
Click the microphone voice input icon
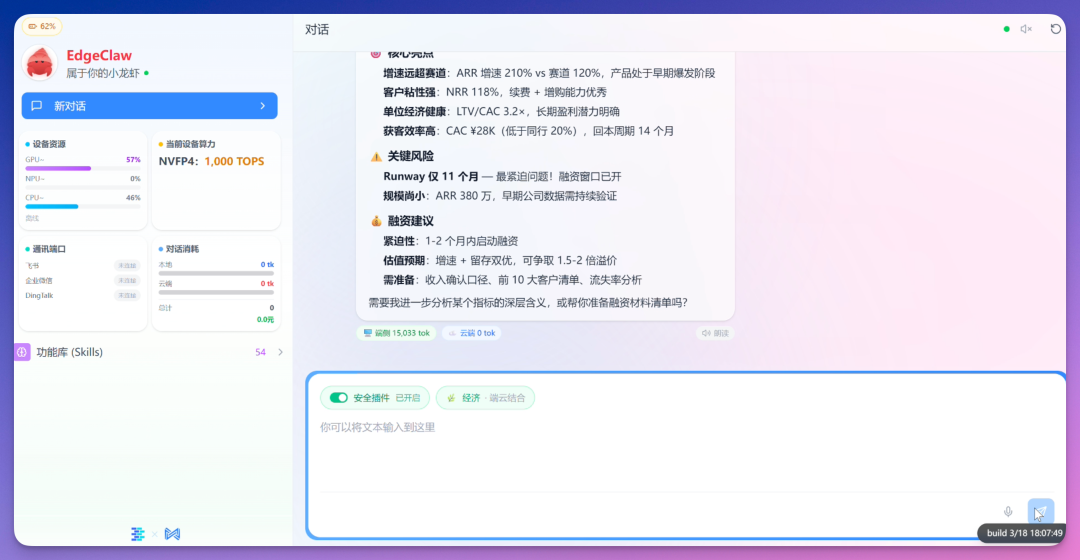click(x=1008, y=511)
